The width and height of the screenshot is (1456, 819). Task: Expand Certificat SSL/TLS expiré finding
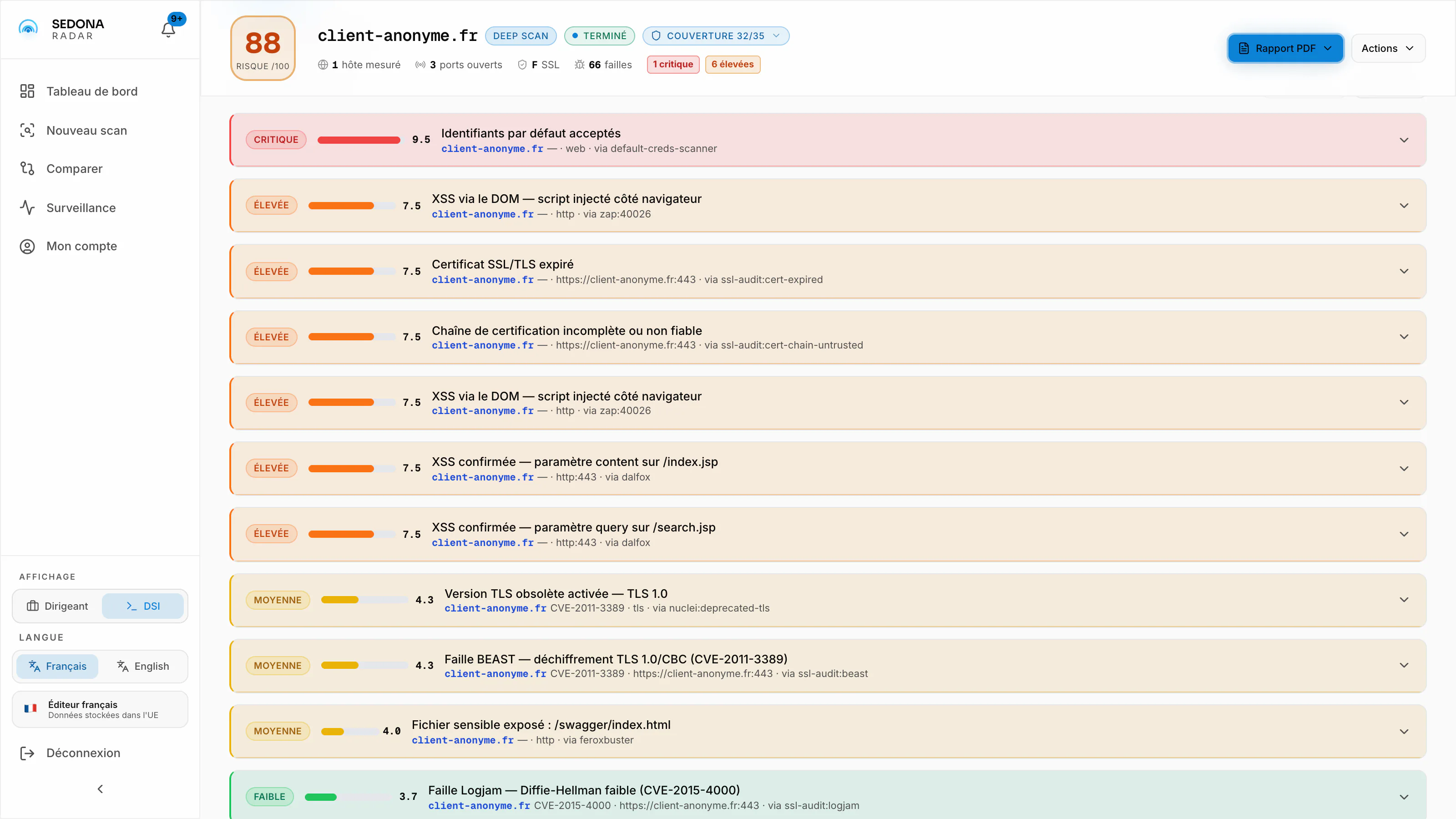828,271
